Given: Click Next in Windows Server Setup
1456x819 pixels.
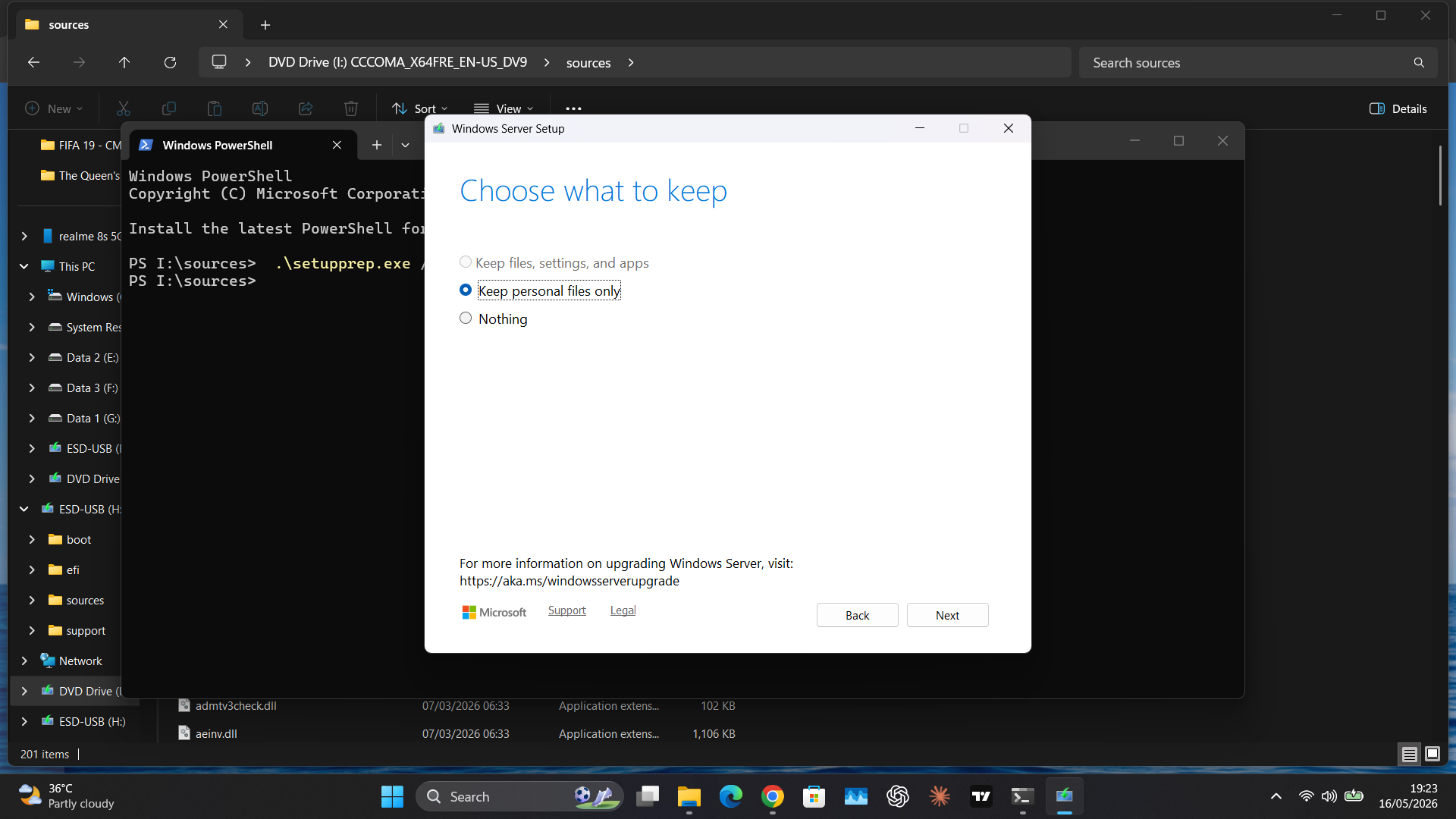Looking at the screenshot, I should coord(947,615).
